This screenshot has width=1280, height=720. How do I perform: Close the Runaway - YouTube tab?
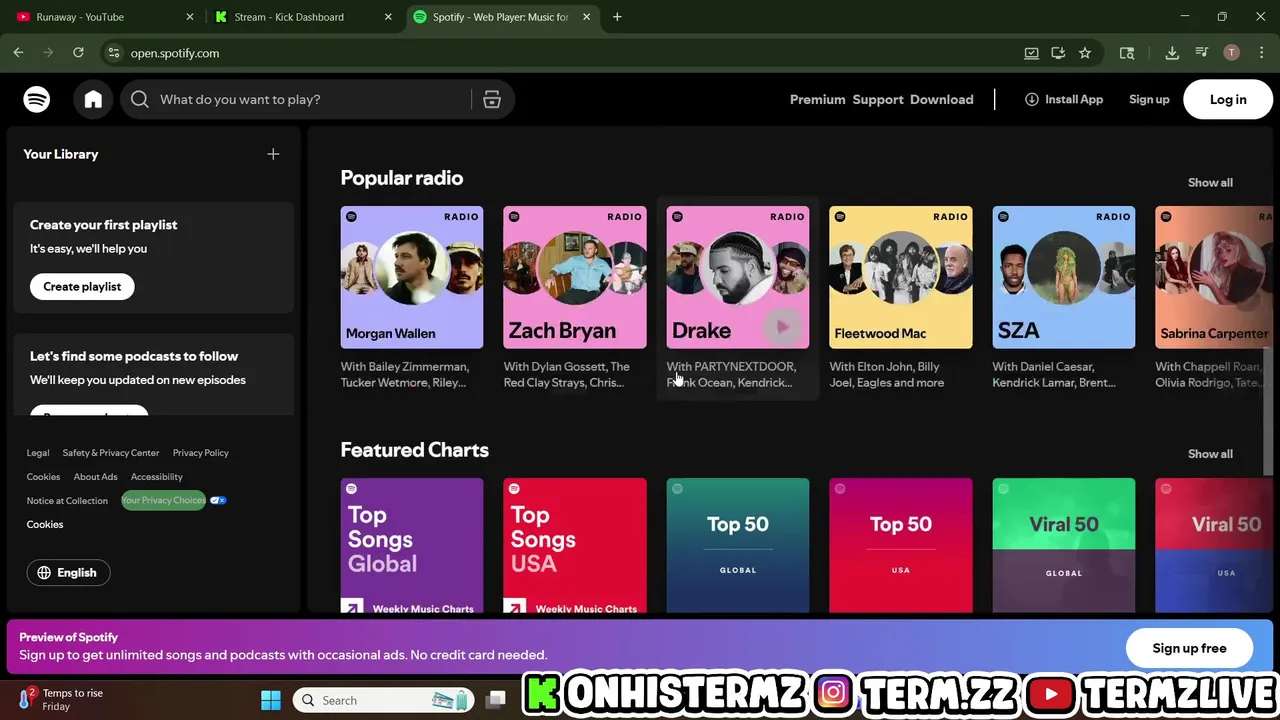(x=190, y=17)
